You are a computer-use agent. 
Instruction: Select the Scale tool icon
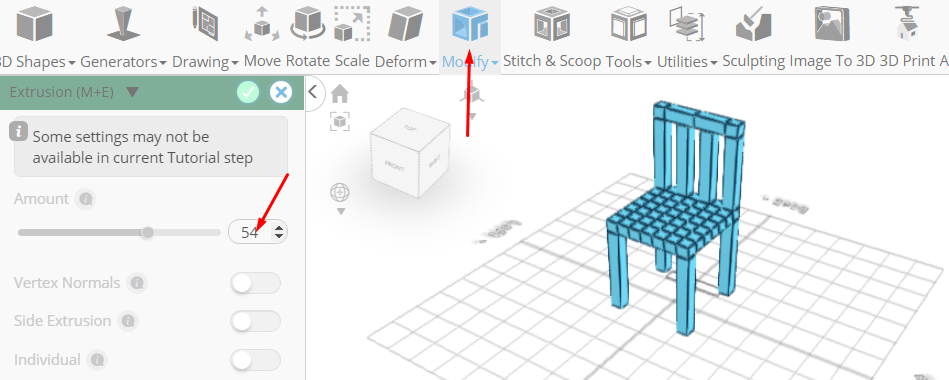(x=352, y=24)
